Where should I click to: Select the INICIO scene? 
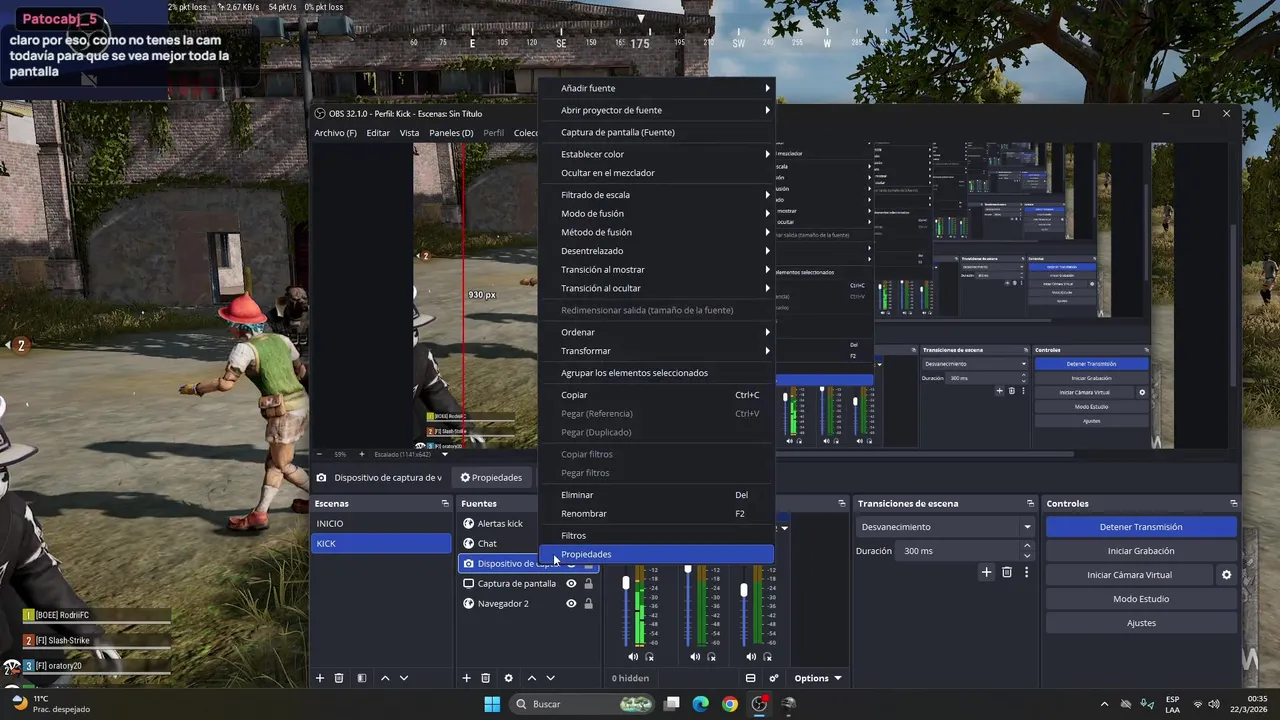coord(381,523)
